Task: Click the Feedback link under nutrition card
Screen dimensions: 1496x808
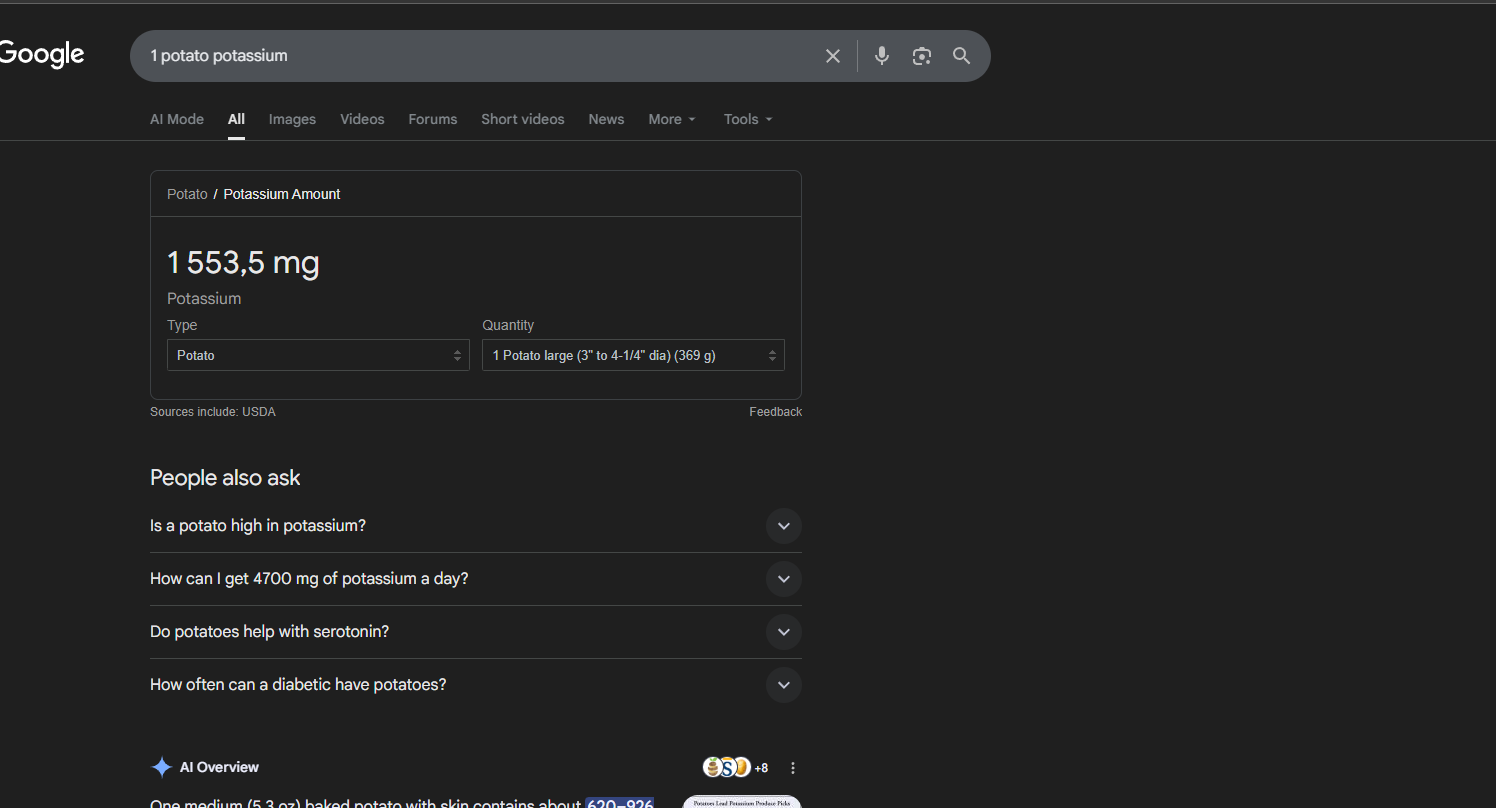Action: coord(775,412)
